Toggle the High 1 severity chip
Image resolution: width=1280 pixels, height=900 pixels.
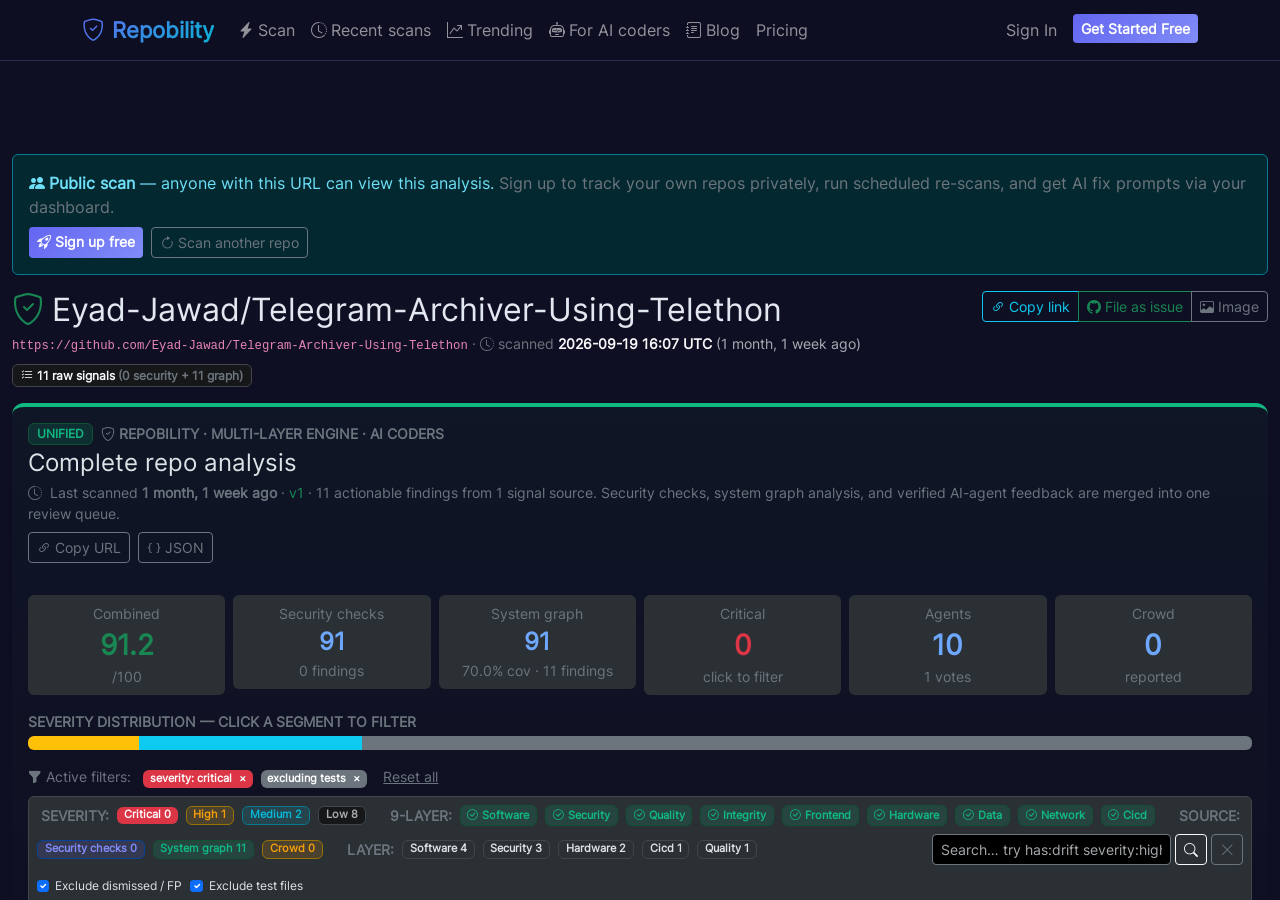(210, 815)
